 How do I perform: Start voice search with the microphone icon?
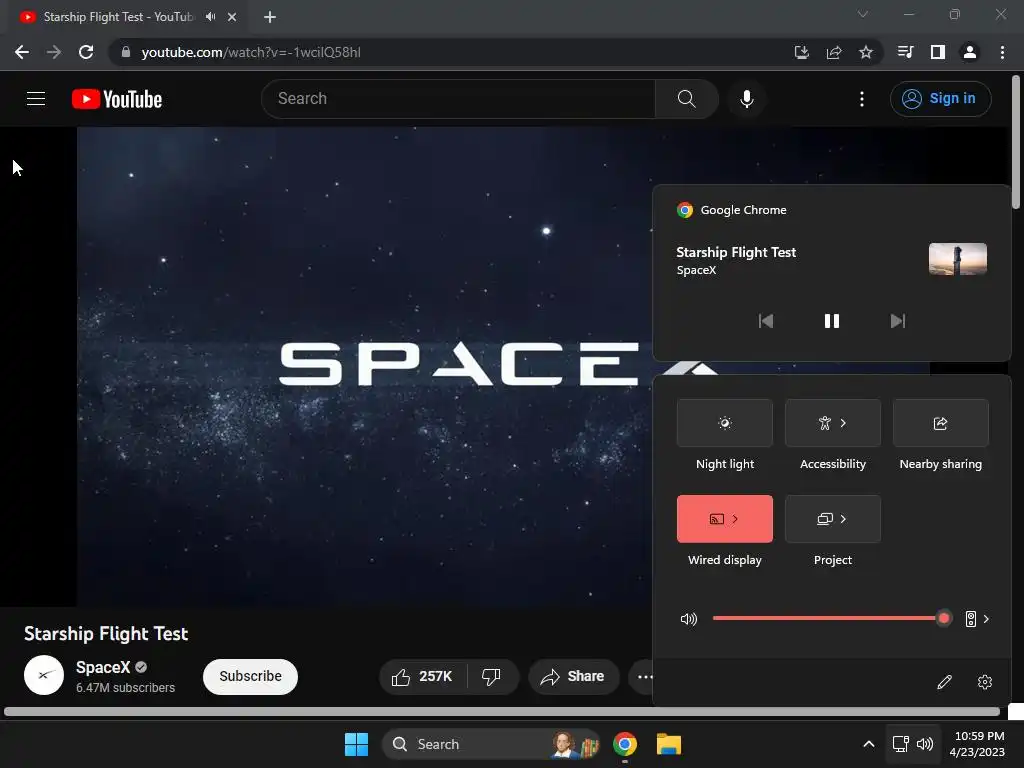746,99
